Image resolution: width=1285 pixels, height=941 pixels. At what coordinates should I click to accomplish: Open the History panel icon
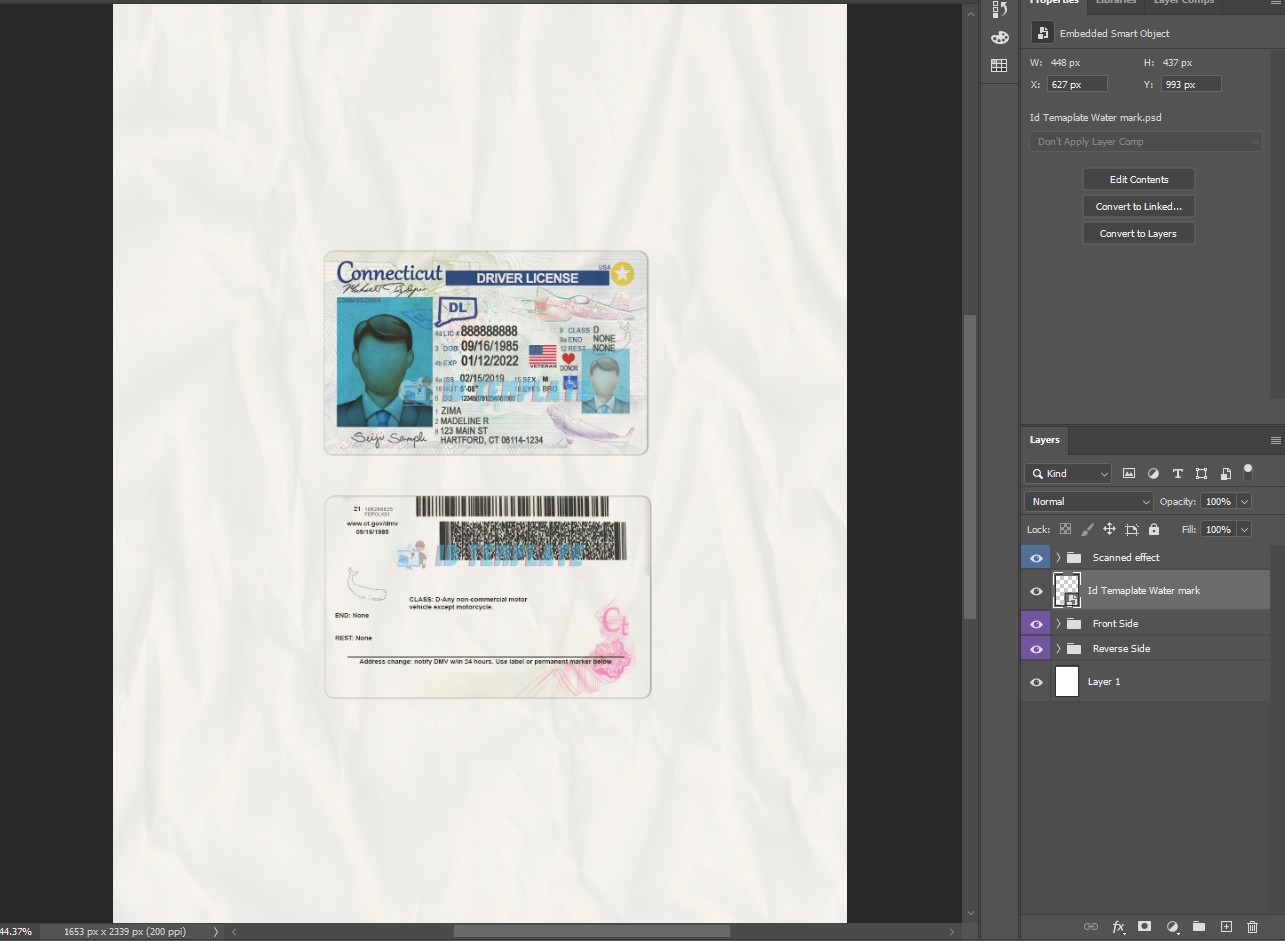click(x=999, y=10)
